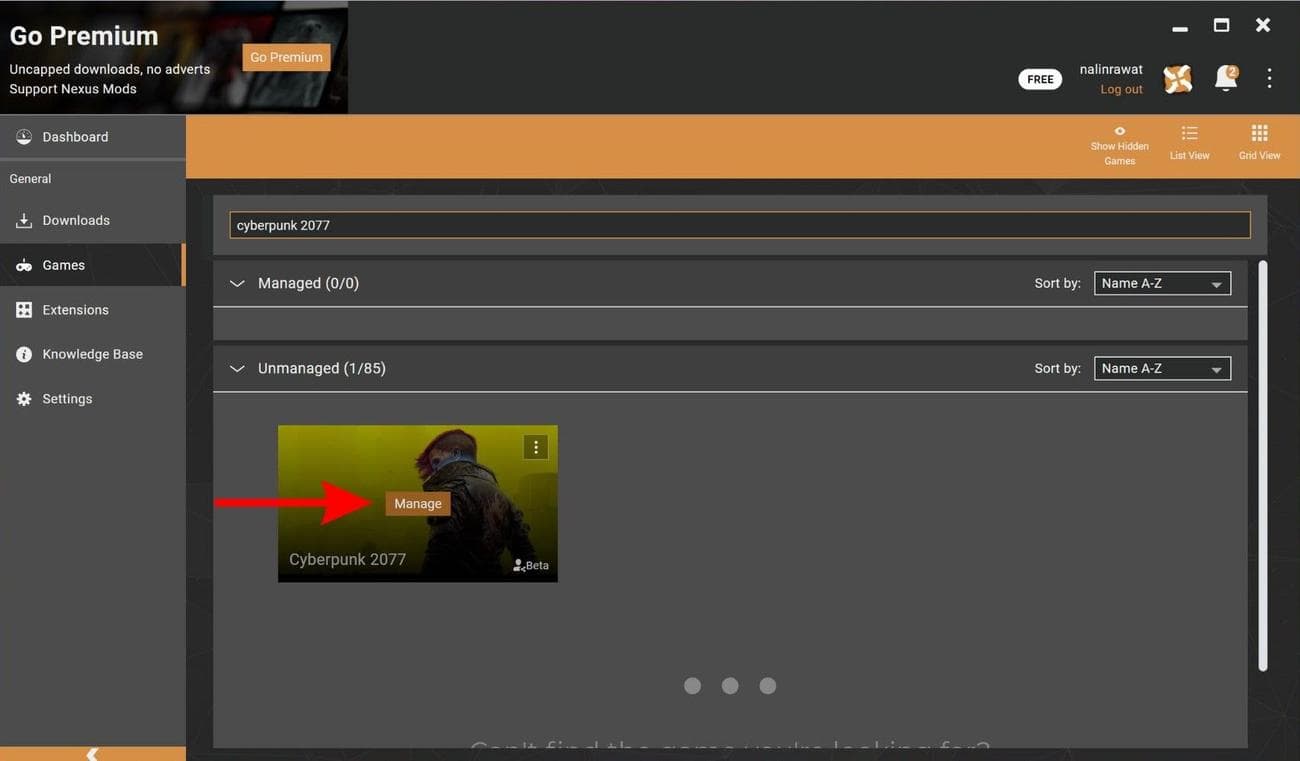The image size is (1300, 761).
Task: Collapse the left sidebar with the chevron
Action: [x=92, y=753]
